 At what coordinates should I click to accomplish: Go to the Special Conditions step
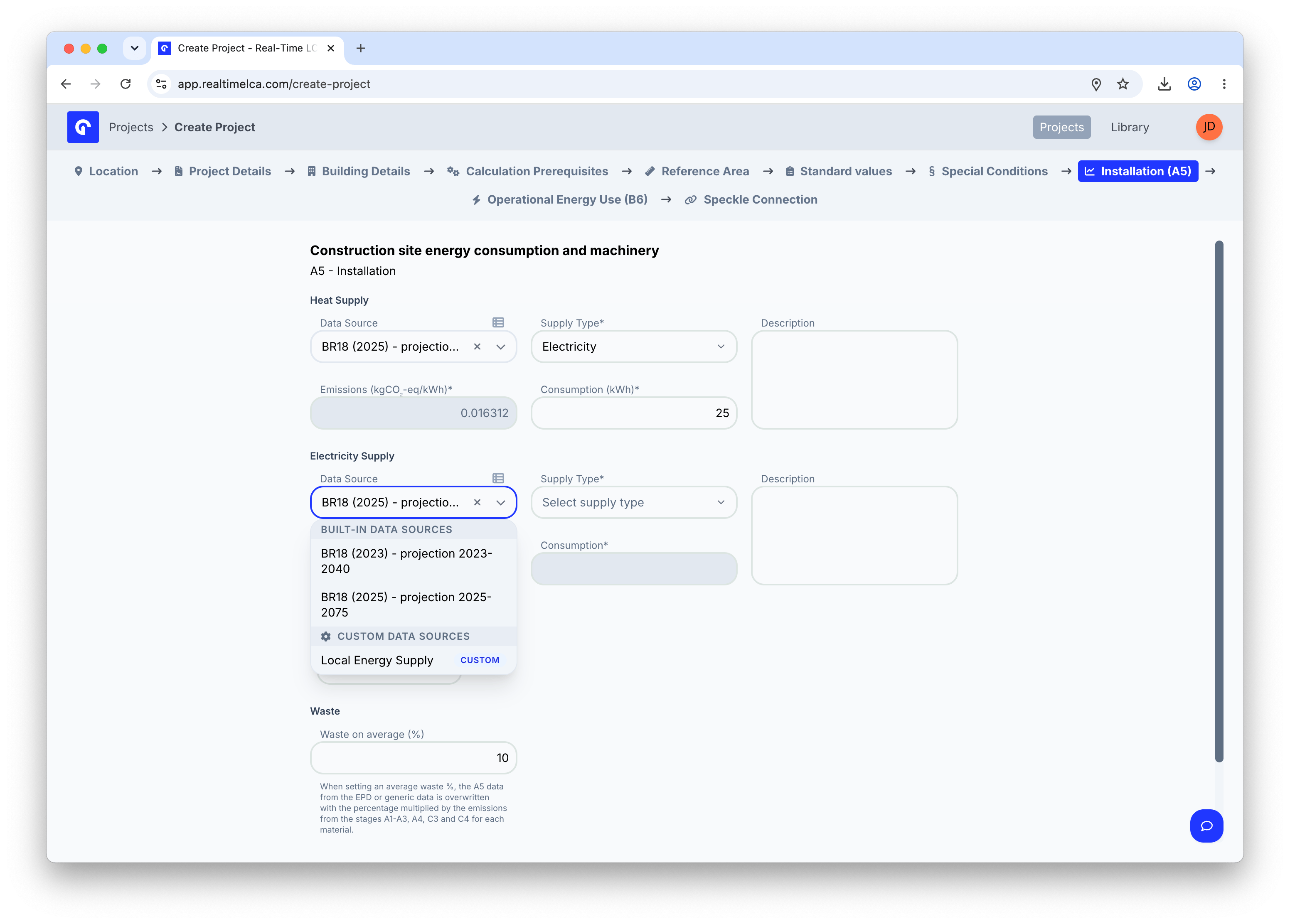[987, 171]
